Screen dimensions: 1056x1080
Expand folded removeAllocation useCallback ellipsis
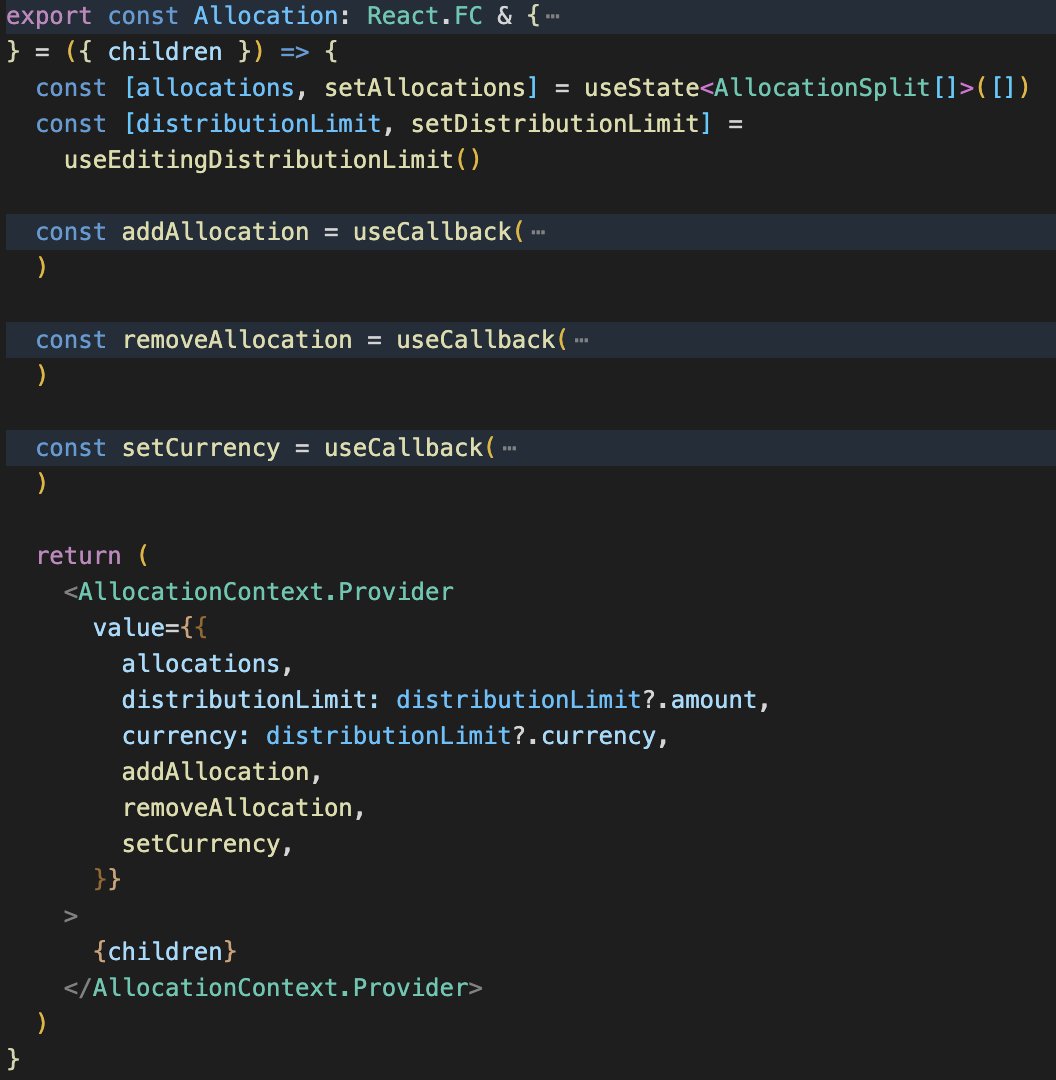(x=581, y=340)
